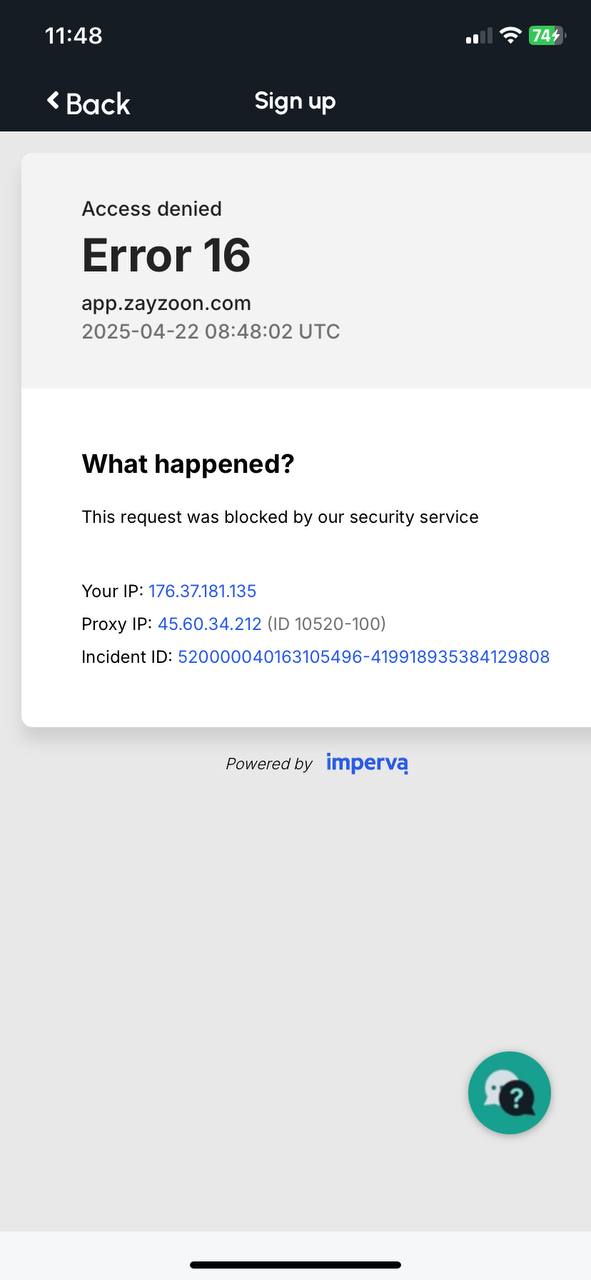Tap the What happened? heading
Viewport: 591px width, 1280px height.
click(188, 464)
